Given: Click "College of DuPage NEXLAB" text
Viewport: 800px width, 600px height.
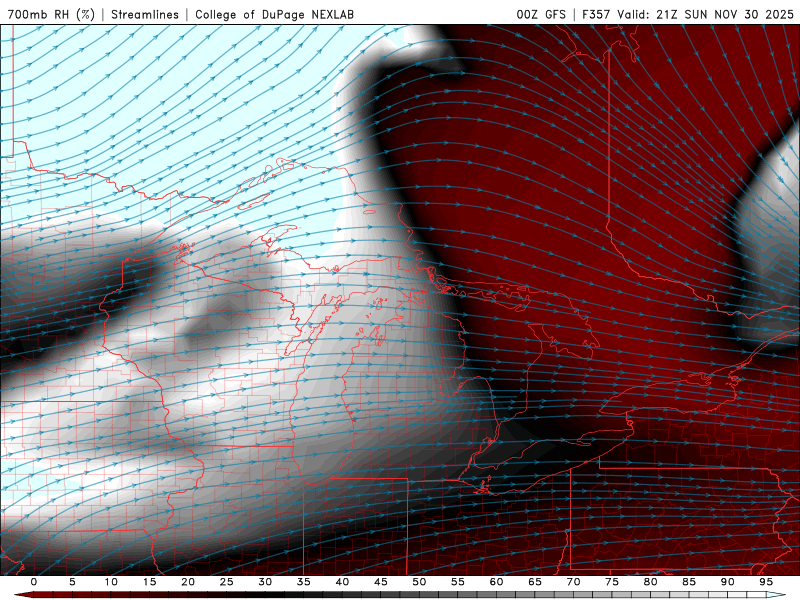Looking at the screenshot, I should (274, 14).
